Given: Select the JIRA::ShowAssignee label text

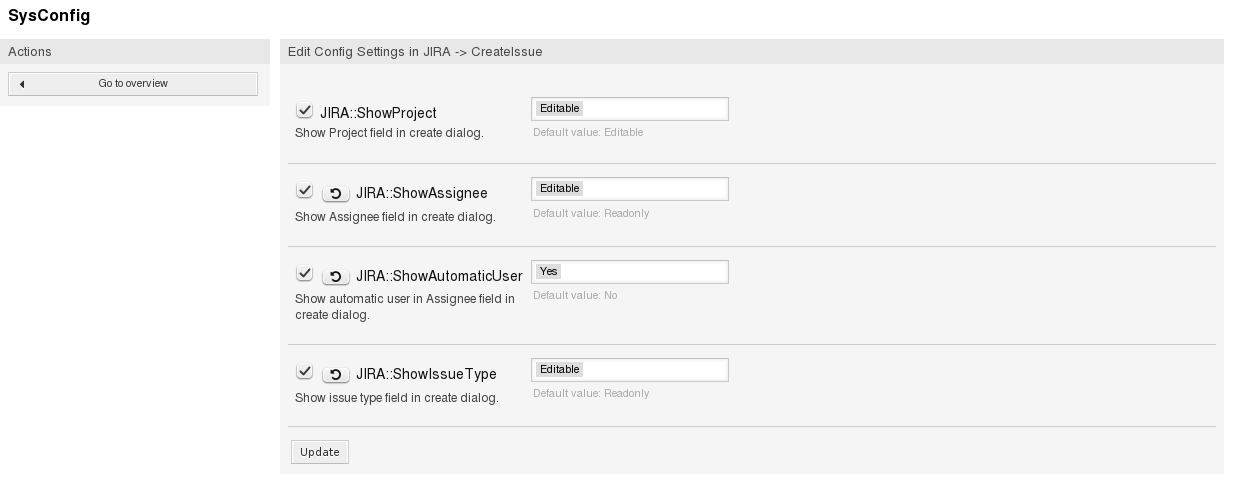Looking at the screenshot, I should [x=421, y=193].
